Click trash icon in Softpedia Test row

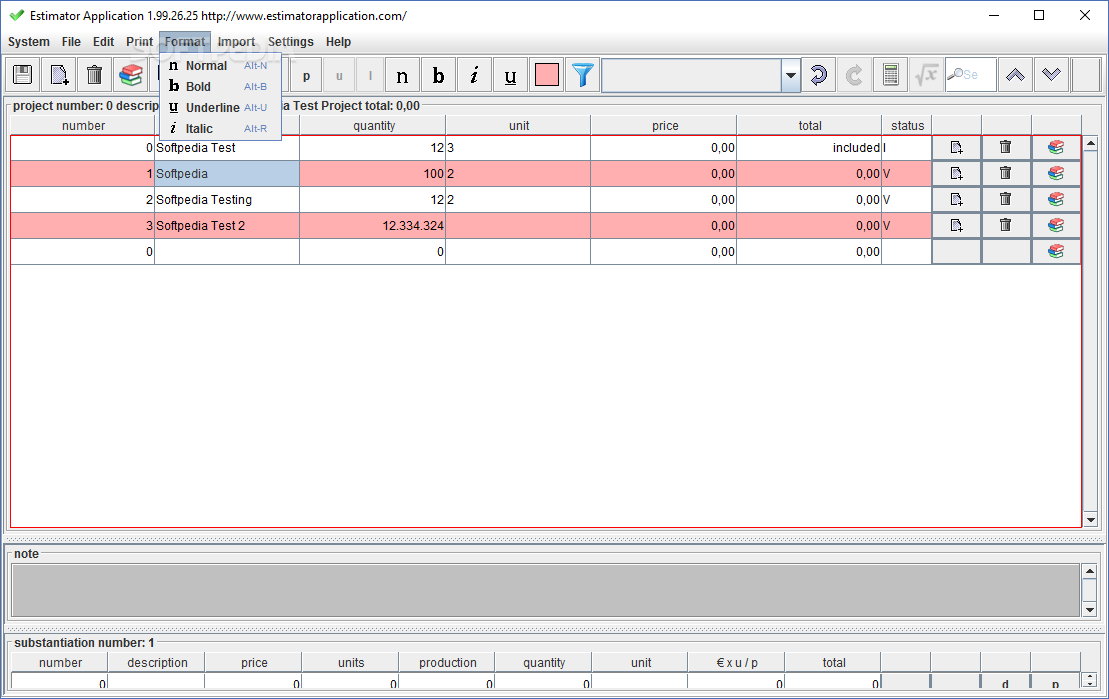click(1006, 148)
